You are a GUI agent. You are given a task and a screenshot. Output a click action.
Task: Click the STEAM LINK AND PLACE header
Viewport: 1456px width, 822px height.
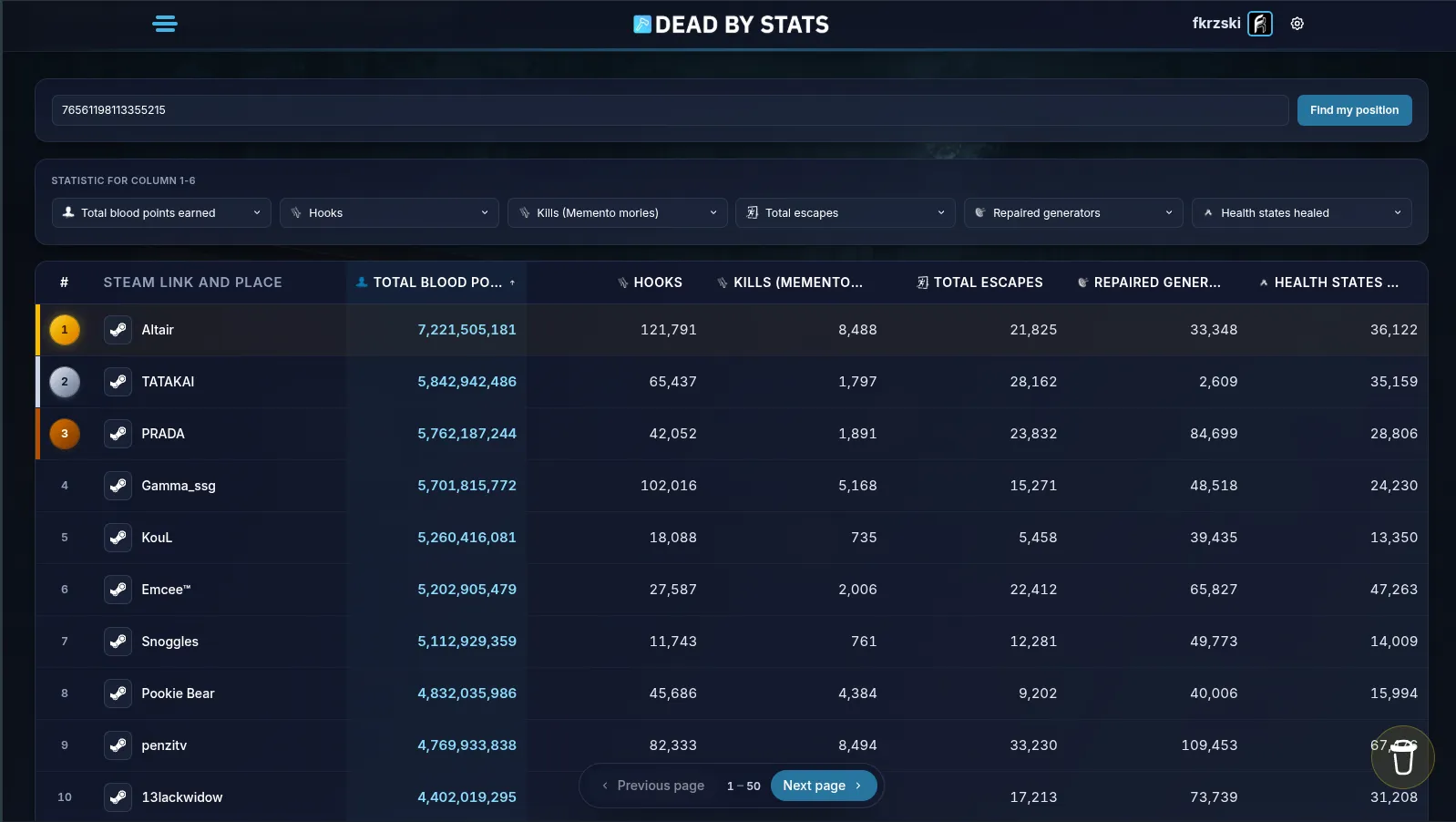click(x=192, y=283)
